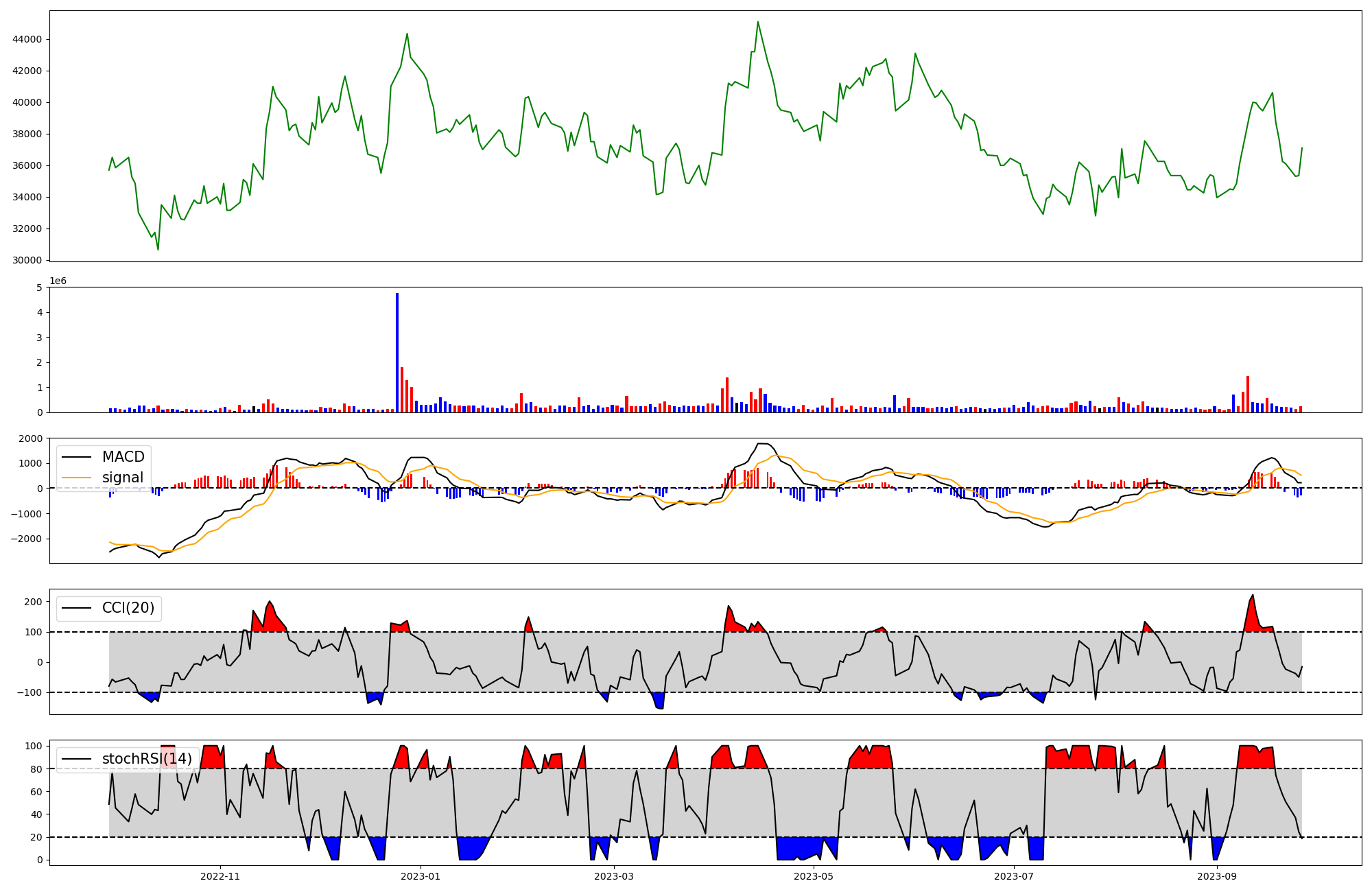Click the tallest blue volume bar

[x=397, y=353]
